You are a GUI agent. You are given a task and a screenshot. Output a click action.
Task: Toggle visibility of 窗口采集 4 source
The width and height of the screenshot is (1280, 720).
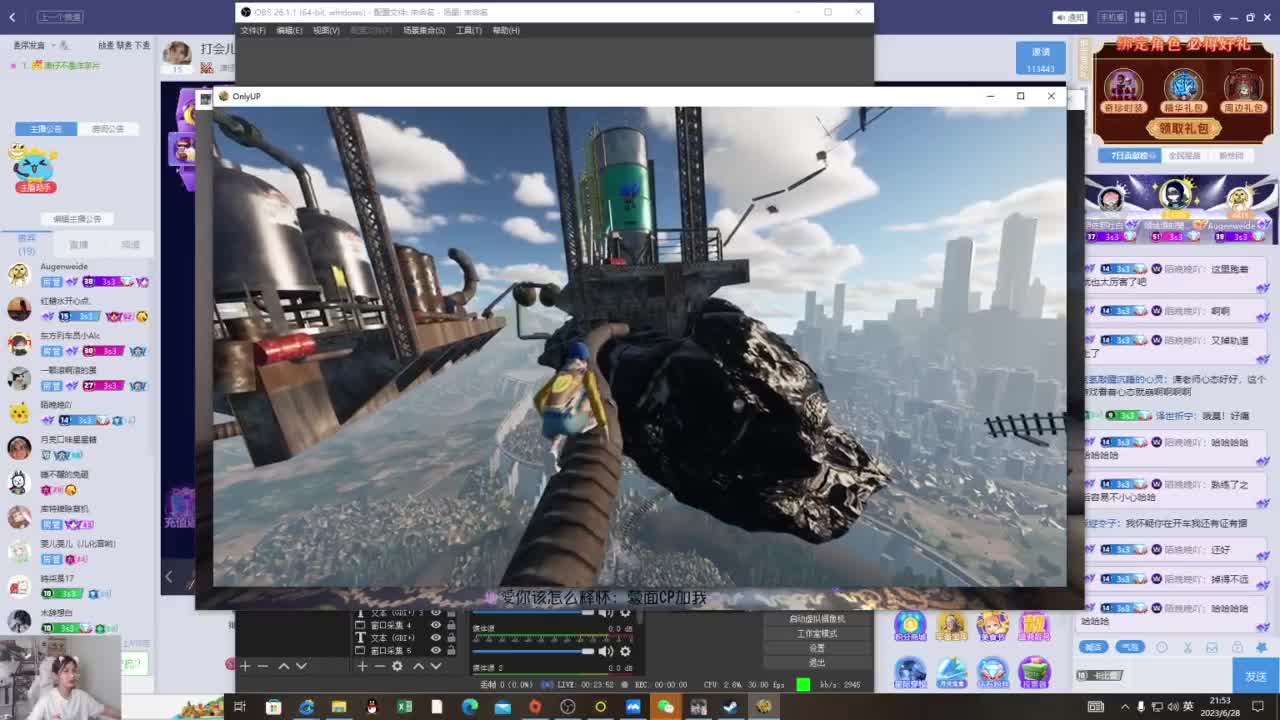pos(436,625)
